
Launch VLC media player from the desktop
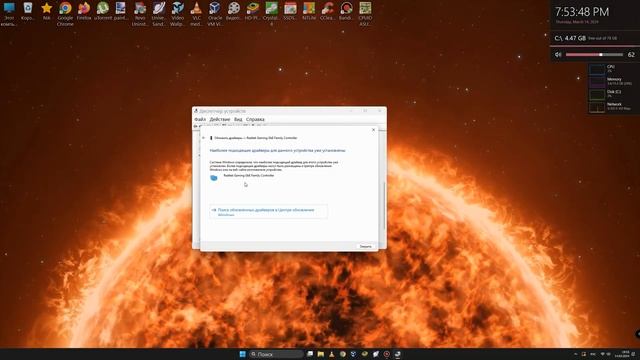click(196, 13)
